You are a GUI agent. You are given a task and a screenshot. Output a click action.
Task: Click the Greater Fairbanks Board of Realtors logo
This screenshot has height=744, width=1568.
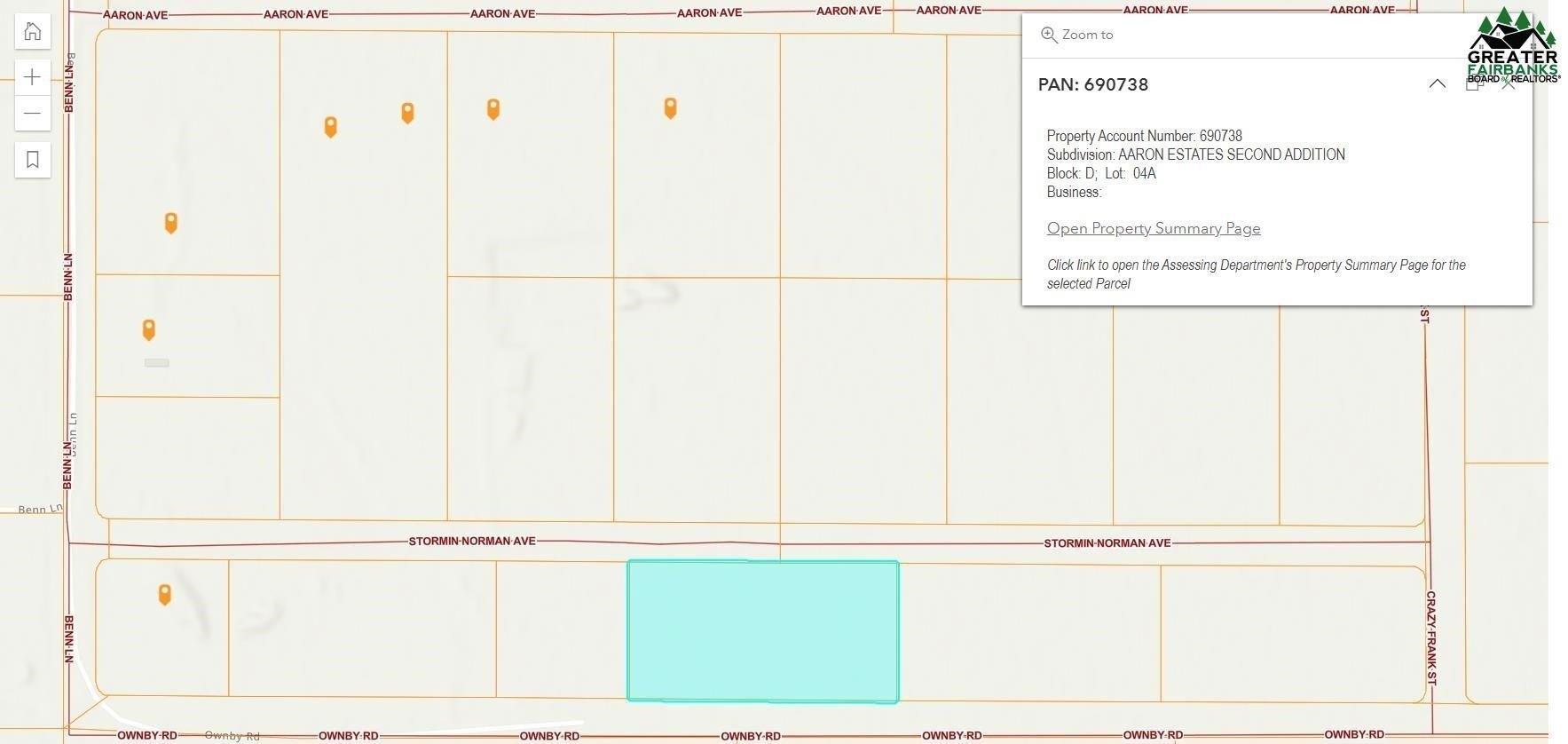pos(1512,46)
